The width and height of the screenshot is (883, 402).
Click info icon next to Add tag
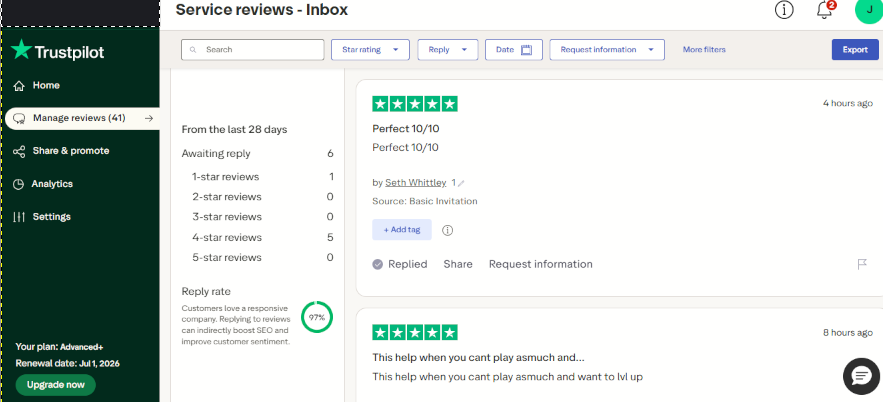(448, 230)
